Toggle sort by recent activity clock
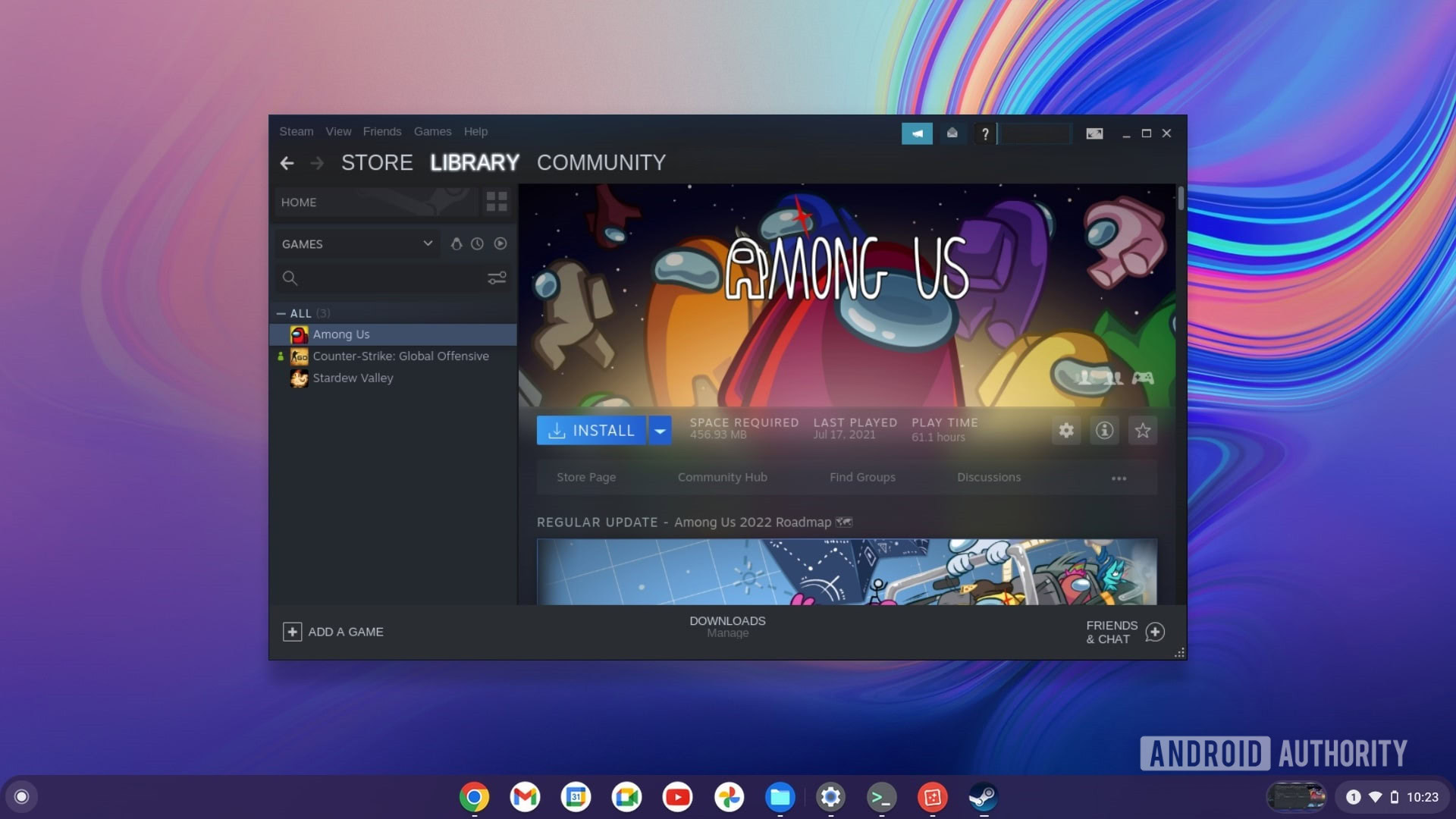Image resolution: width=1456 pixels, height=819 pixels. pos(477,243)
